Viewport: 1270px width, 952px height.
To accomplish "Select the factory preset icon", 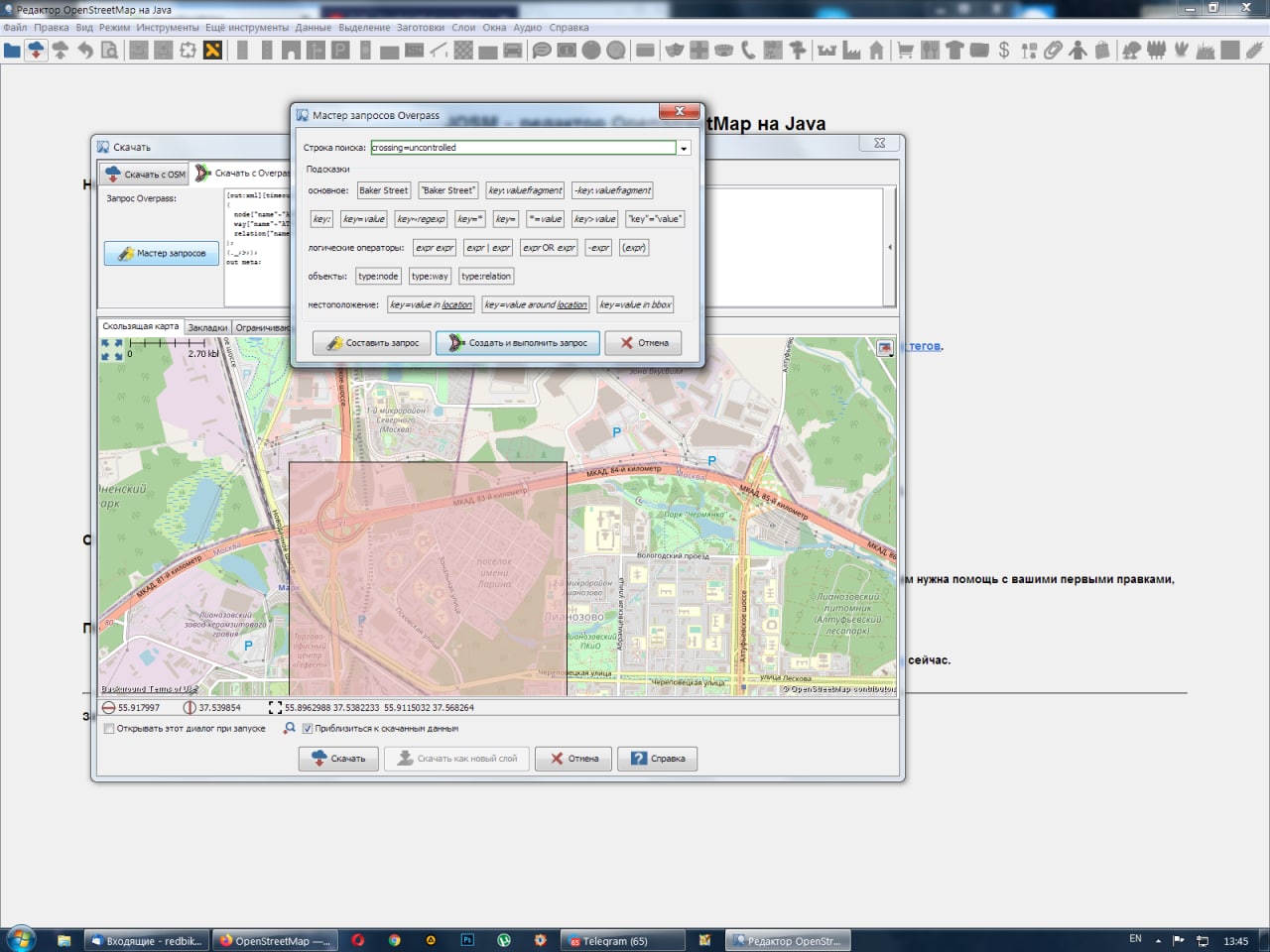I will [x=851, y=50].
